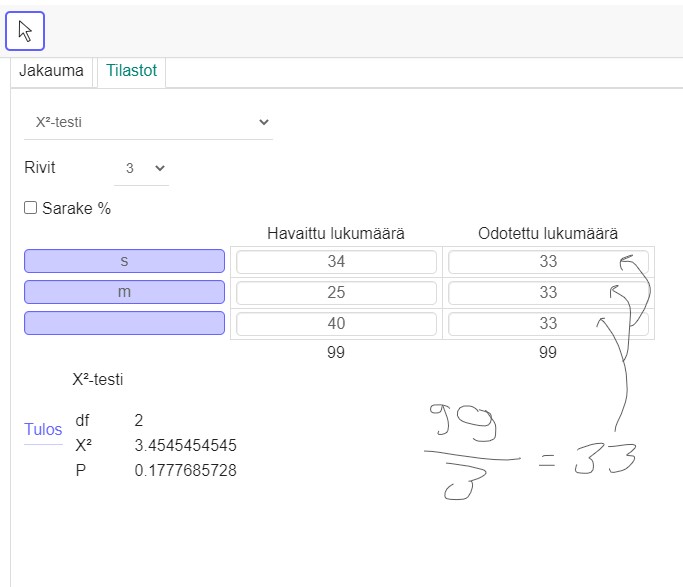Screen dimensions: 683x587
Task: Select the P value 0.1777685728
Action: [185, 470]
